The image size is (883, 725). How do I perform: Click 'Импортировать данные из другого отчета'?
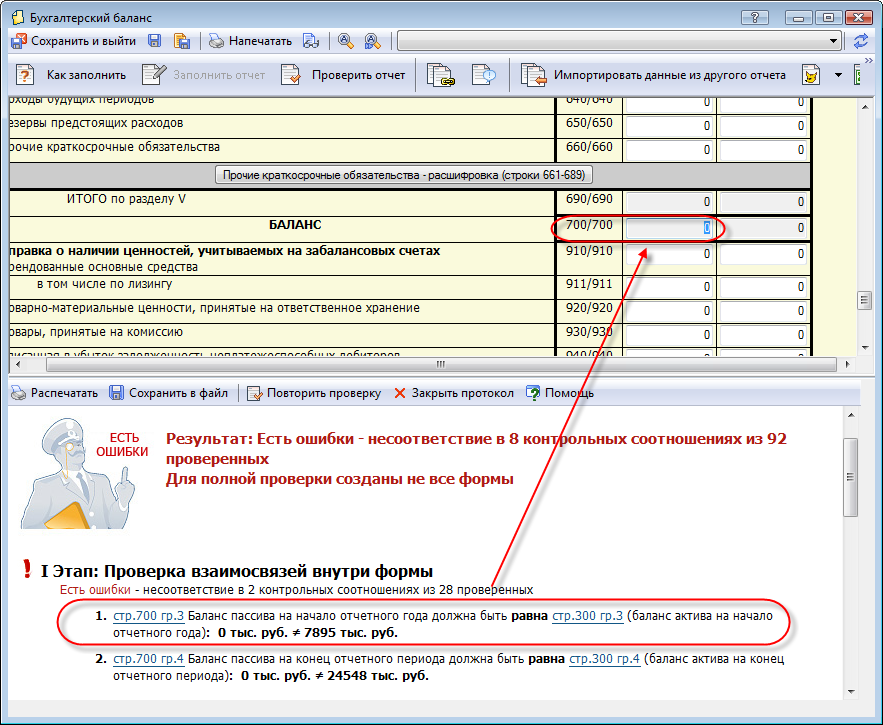click(653, 75)
